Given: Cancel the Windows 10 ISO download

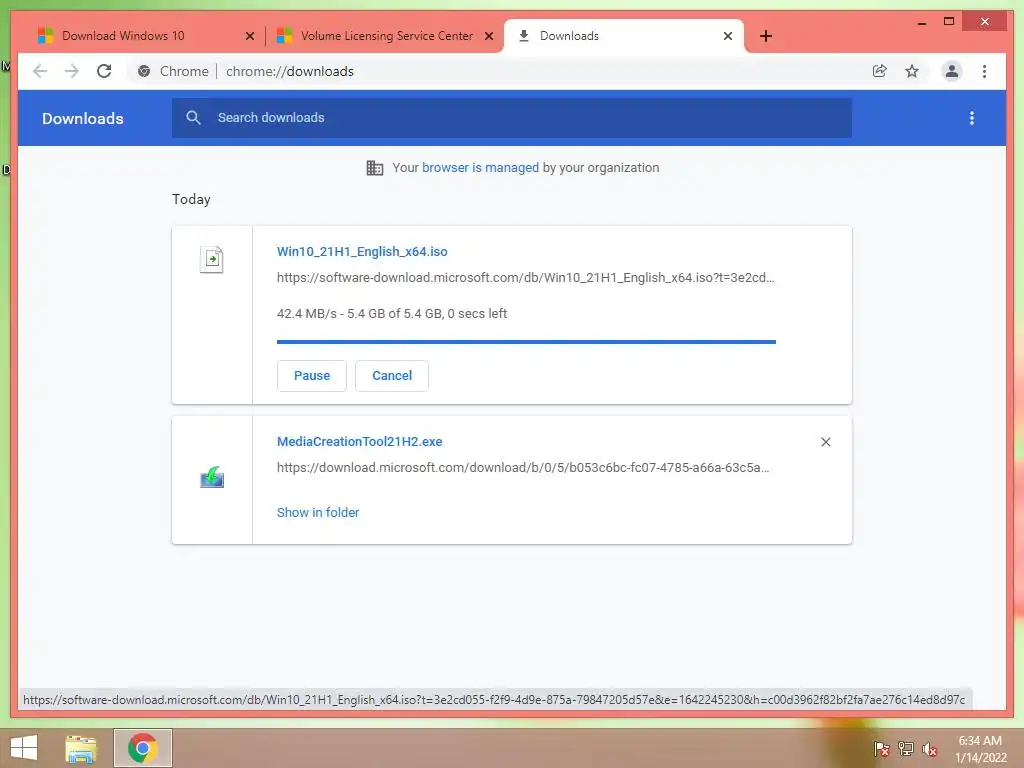Looking at the screenshot, I should click(x=392, y=376).
